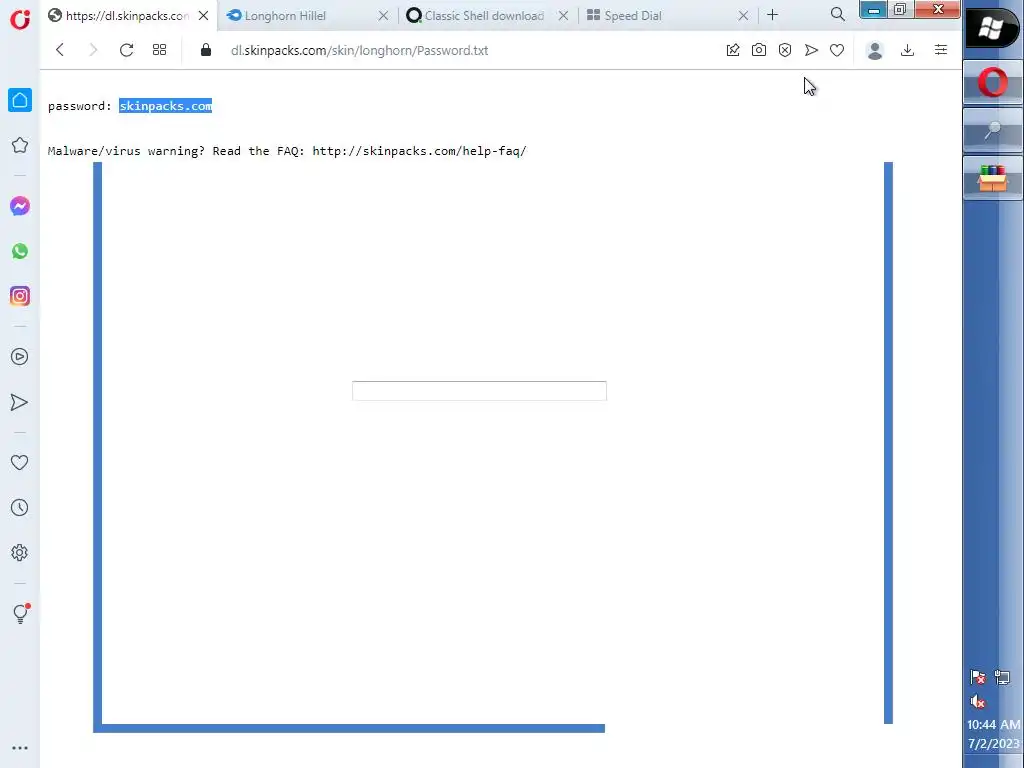
Task: Search open tabs with magnifier icon
Action: (x=838, y=14)
